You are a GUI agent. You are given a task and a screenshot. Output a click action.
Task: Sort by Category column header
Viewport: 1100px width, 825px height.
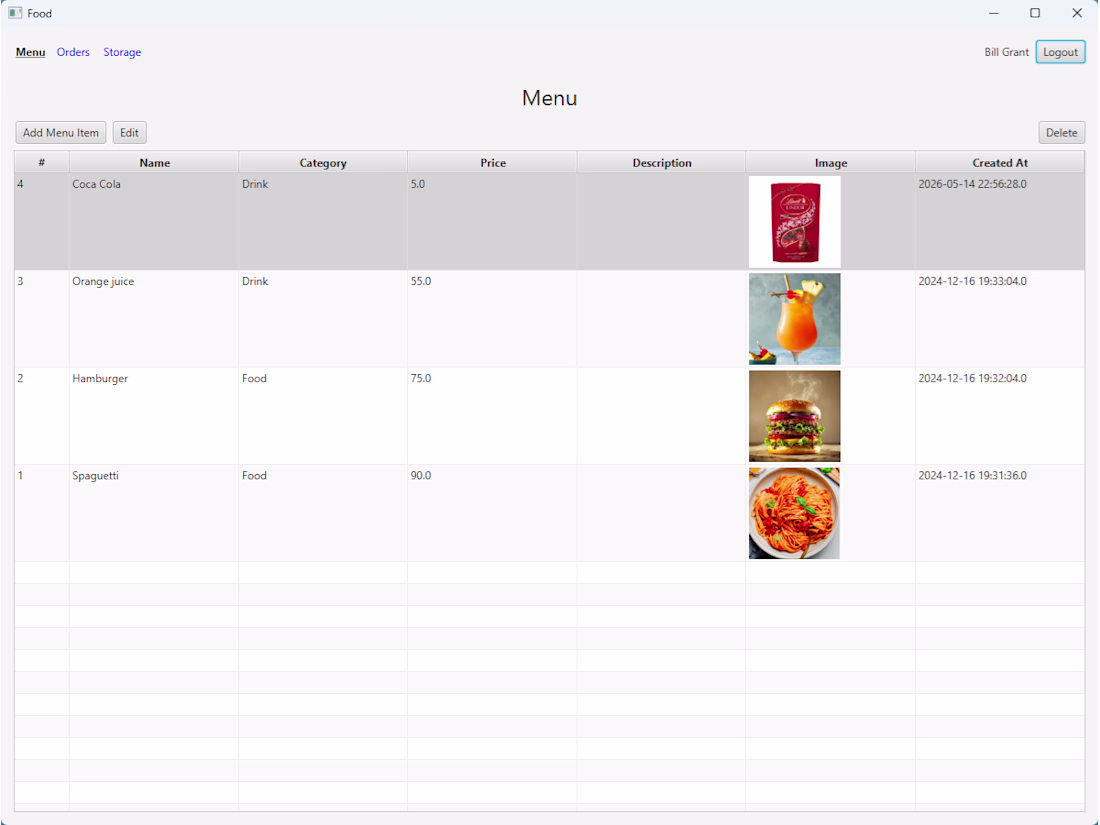323,163
